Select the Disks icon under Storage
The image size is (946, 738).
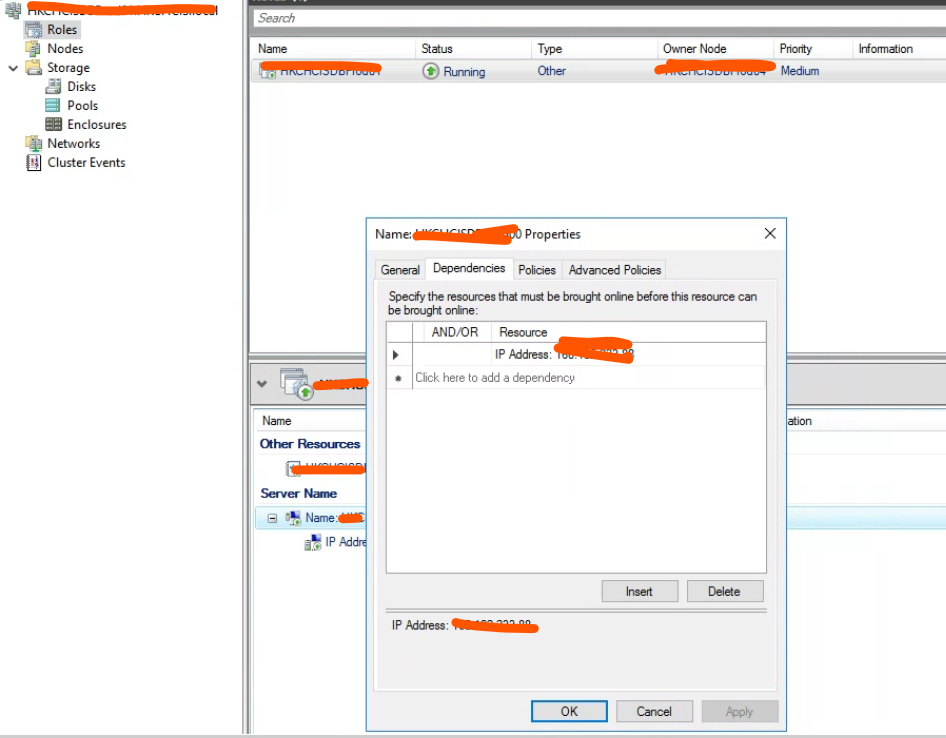(x=53, y=86)
